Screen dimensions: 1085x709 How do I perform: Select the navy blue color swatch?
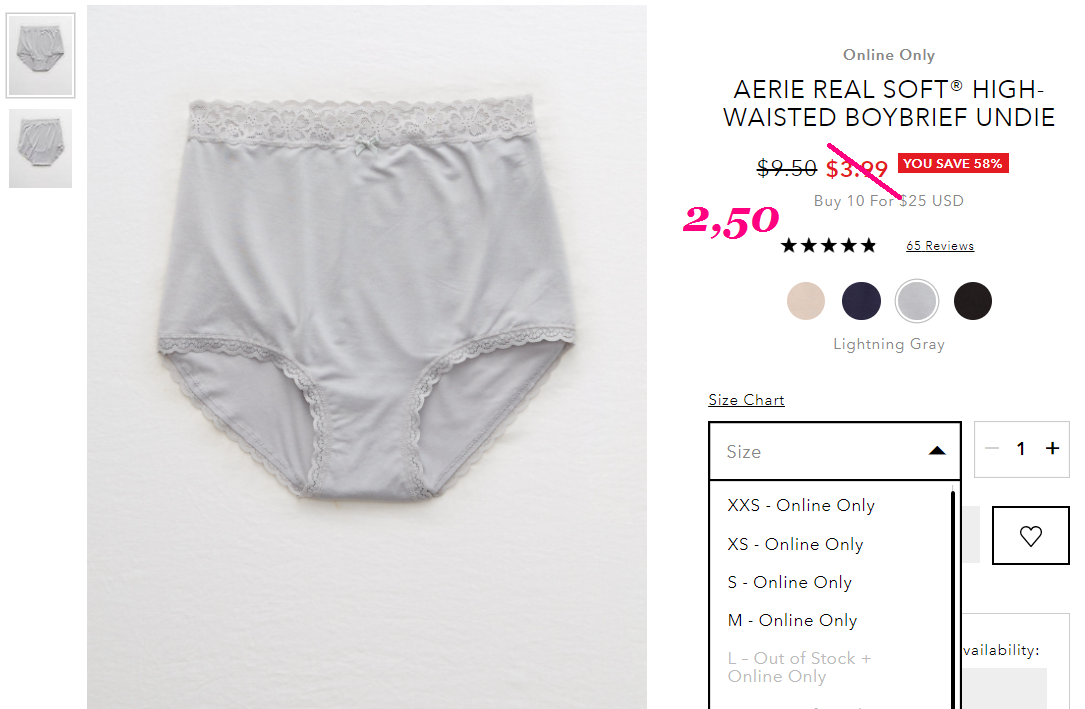click(x=861, y=301)
